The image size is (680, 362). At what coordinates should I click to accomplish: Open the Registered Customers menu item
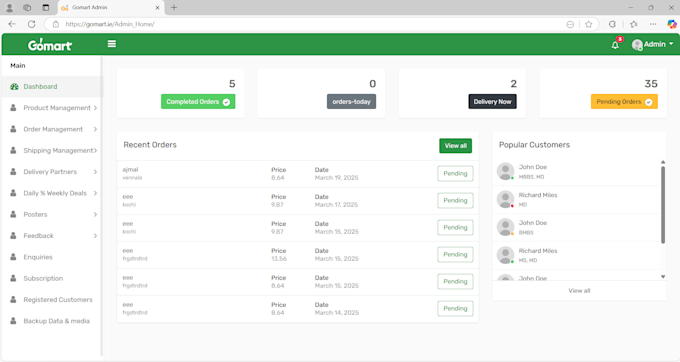(52, 300)
